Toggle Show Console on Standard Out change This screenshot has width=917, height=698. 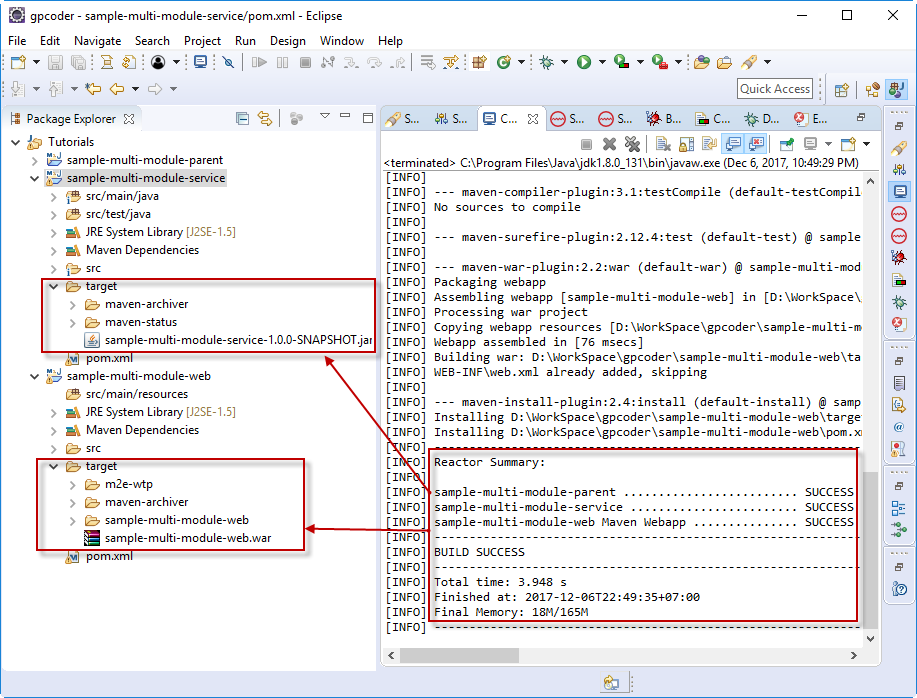[x=733, y=144]
